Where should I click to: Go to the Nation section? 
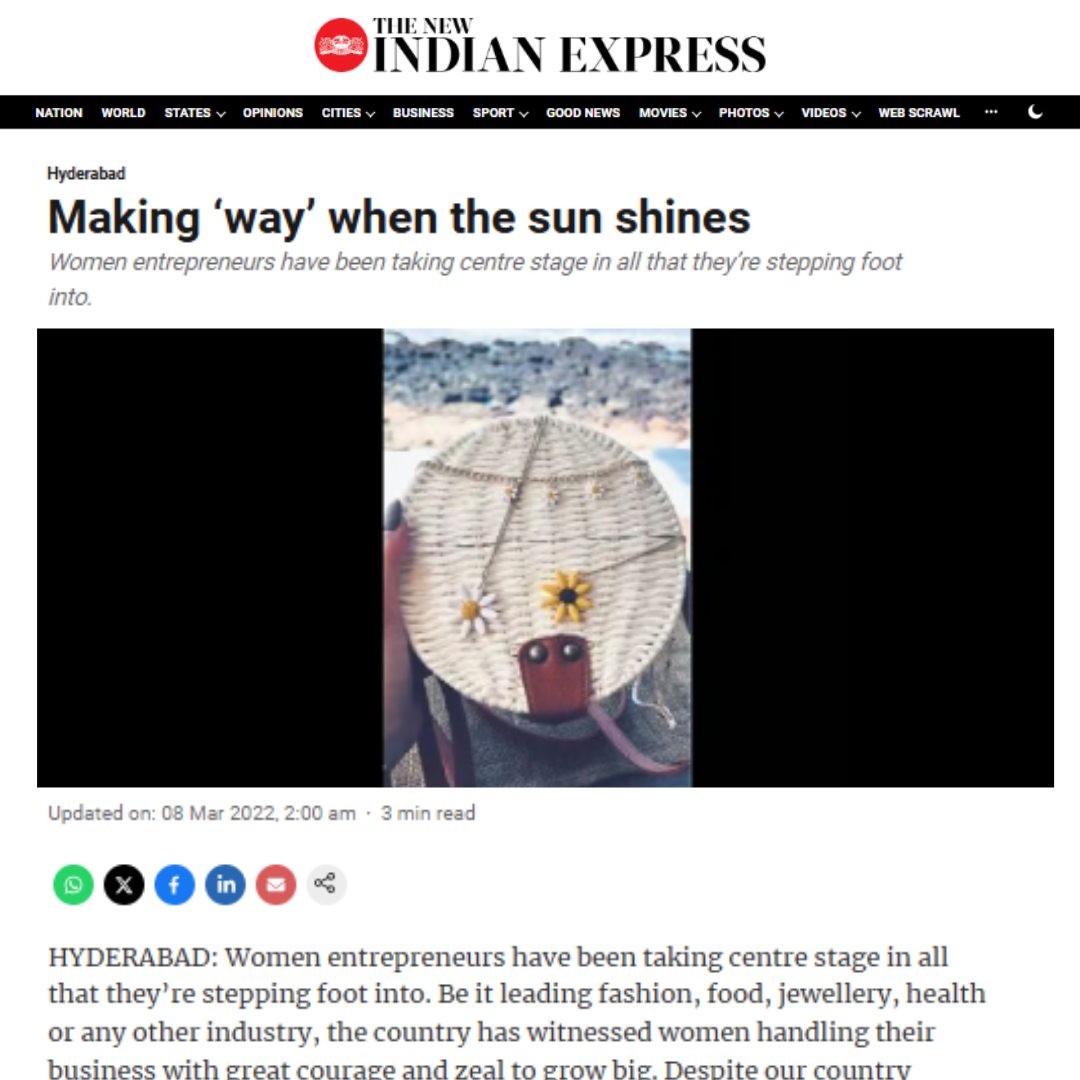point(59,113)
